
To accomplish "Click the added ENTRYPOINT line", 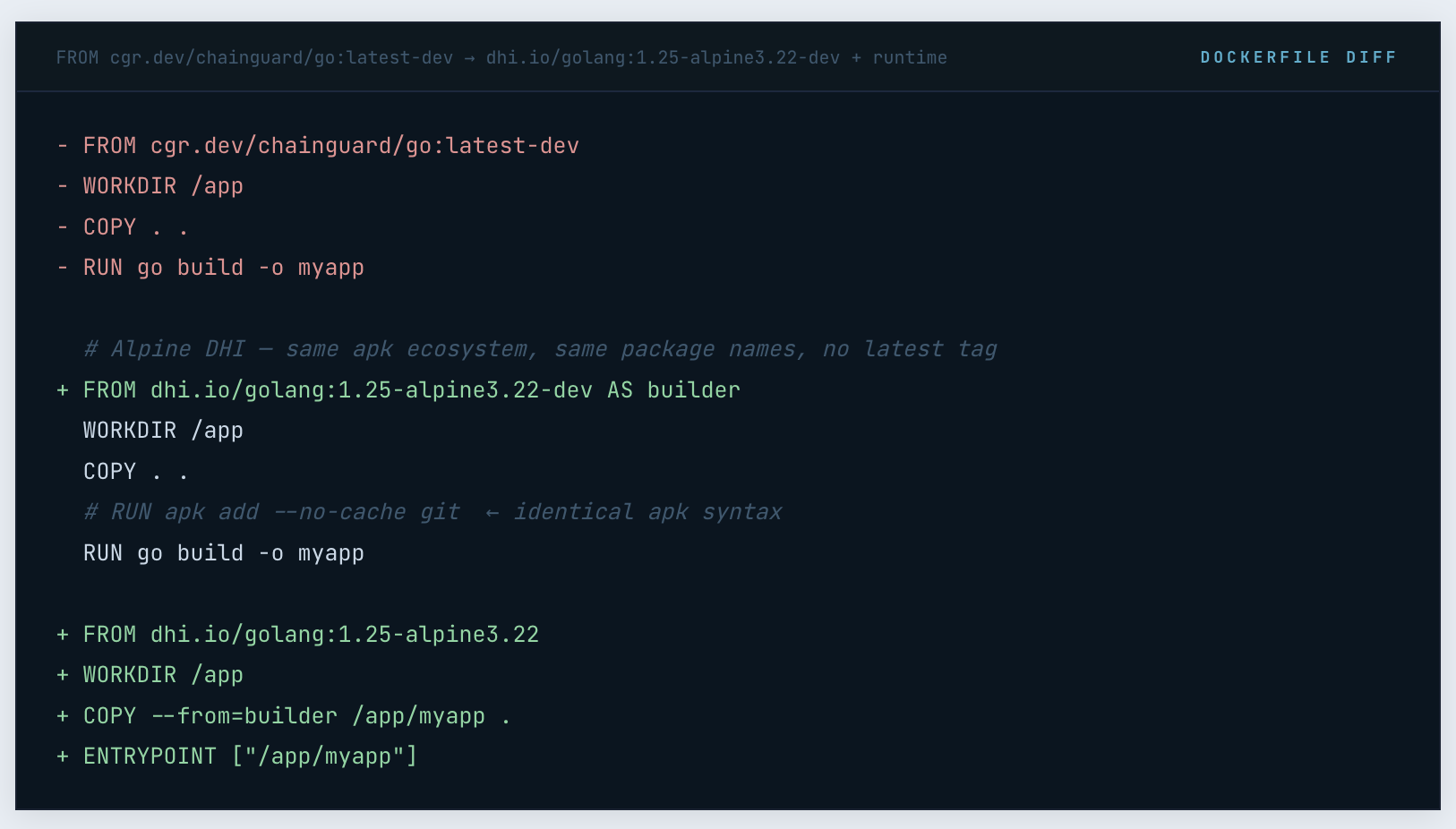I will (x=250, y=756).
